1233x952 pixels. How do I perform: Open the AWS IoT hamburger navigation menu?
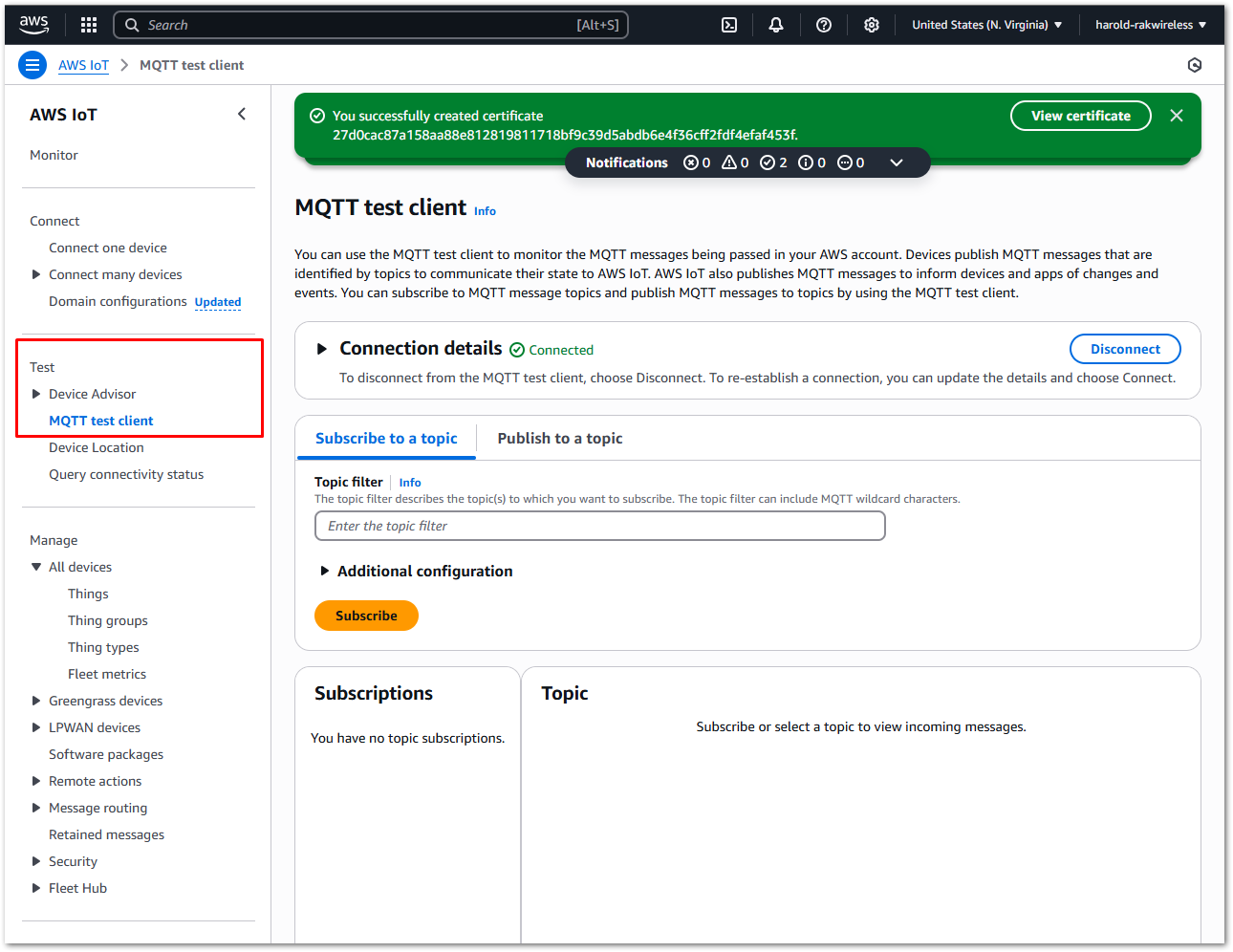32,64
